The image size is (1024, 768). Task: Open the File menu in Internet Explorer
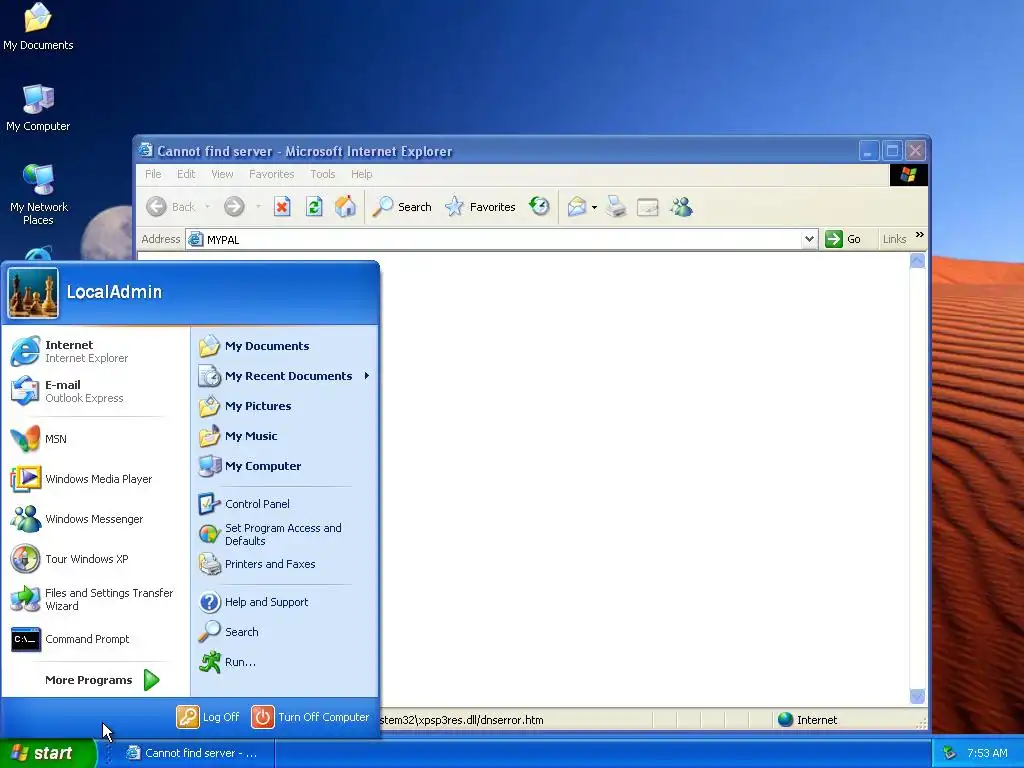click(x=153, y=174)
